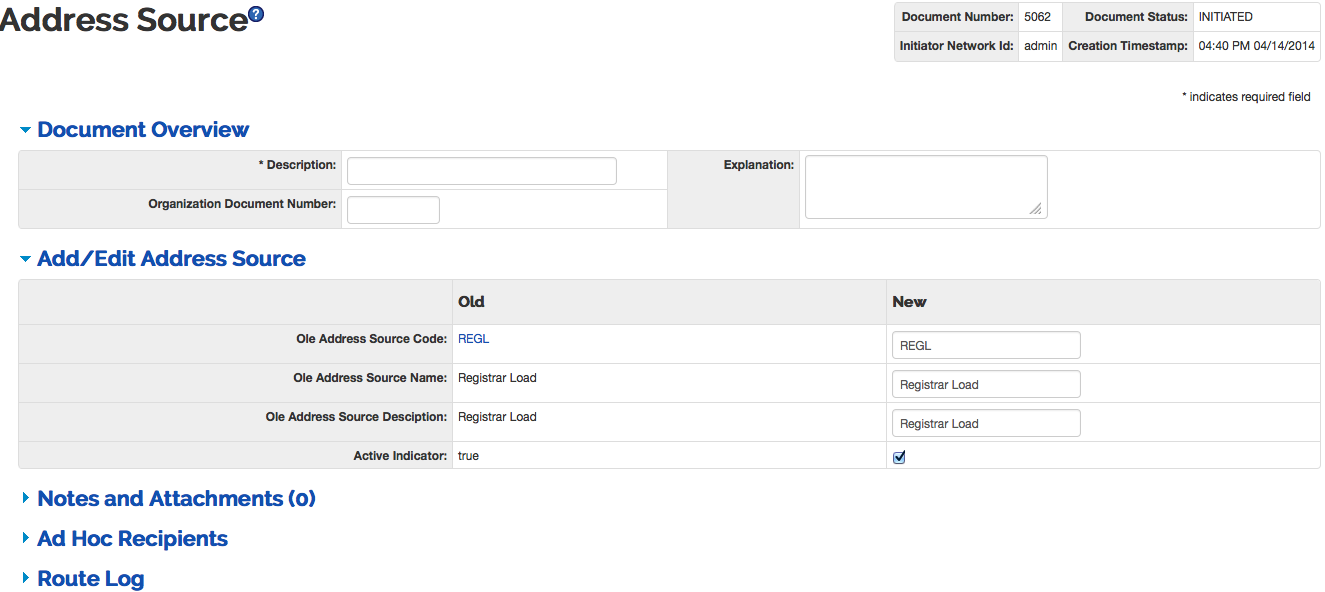Click the New column header
The height and width of the screenshot is (592, 1325).
click(x=909, y=302)
